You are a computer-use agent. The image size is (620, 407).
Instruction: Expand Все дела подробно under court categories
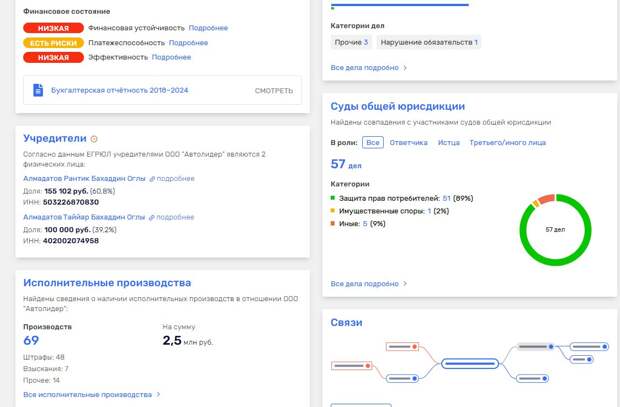click(368, 68)
